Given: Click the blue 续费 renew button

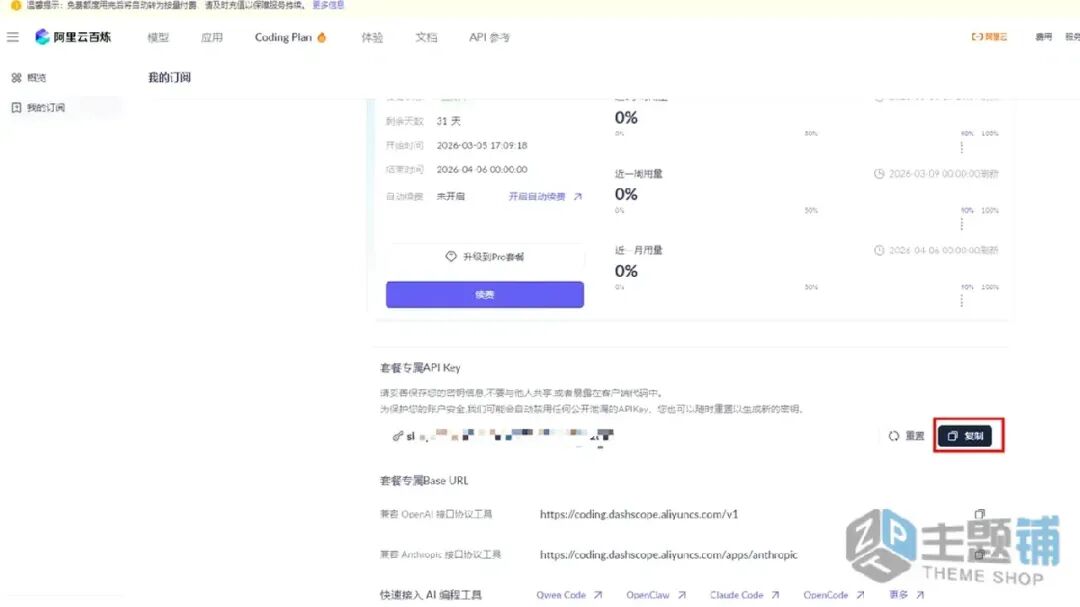Looking at the screenshot, I should tap(485, 294).
